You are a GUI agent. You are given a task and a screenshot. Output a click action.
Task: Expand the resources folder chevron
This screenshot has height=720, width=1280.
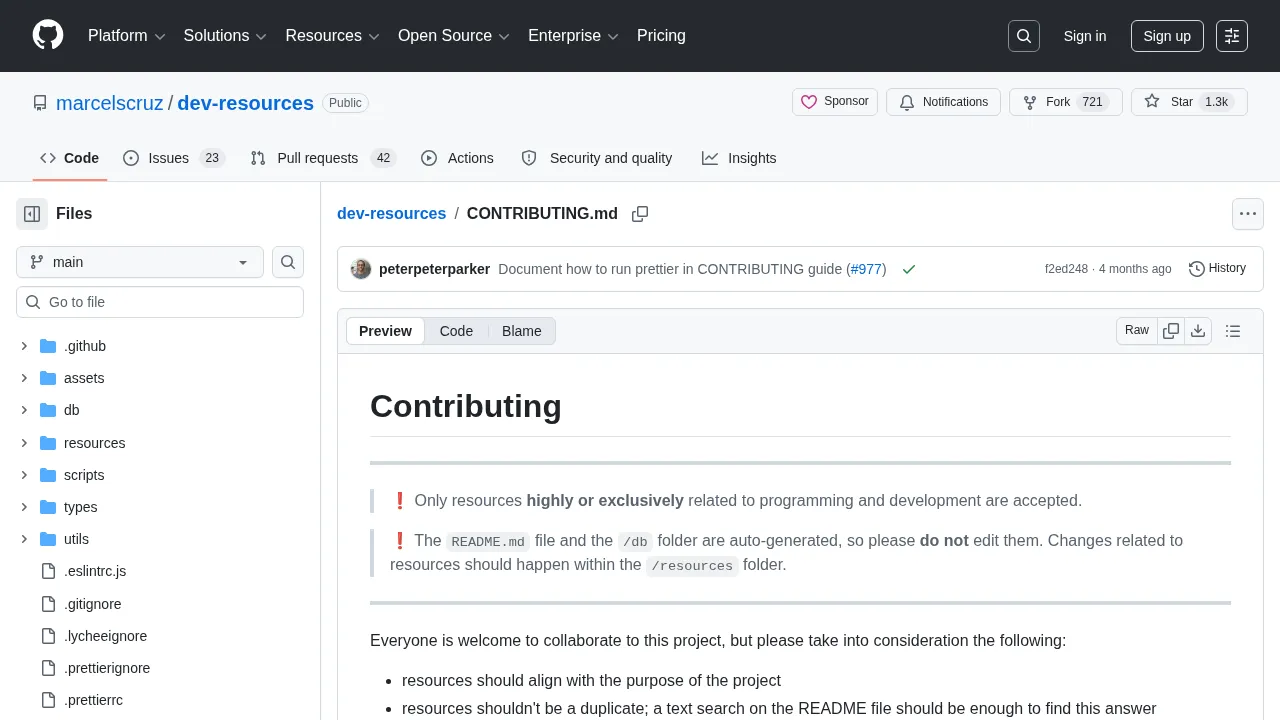(x=24, y=443)
